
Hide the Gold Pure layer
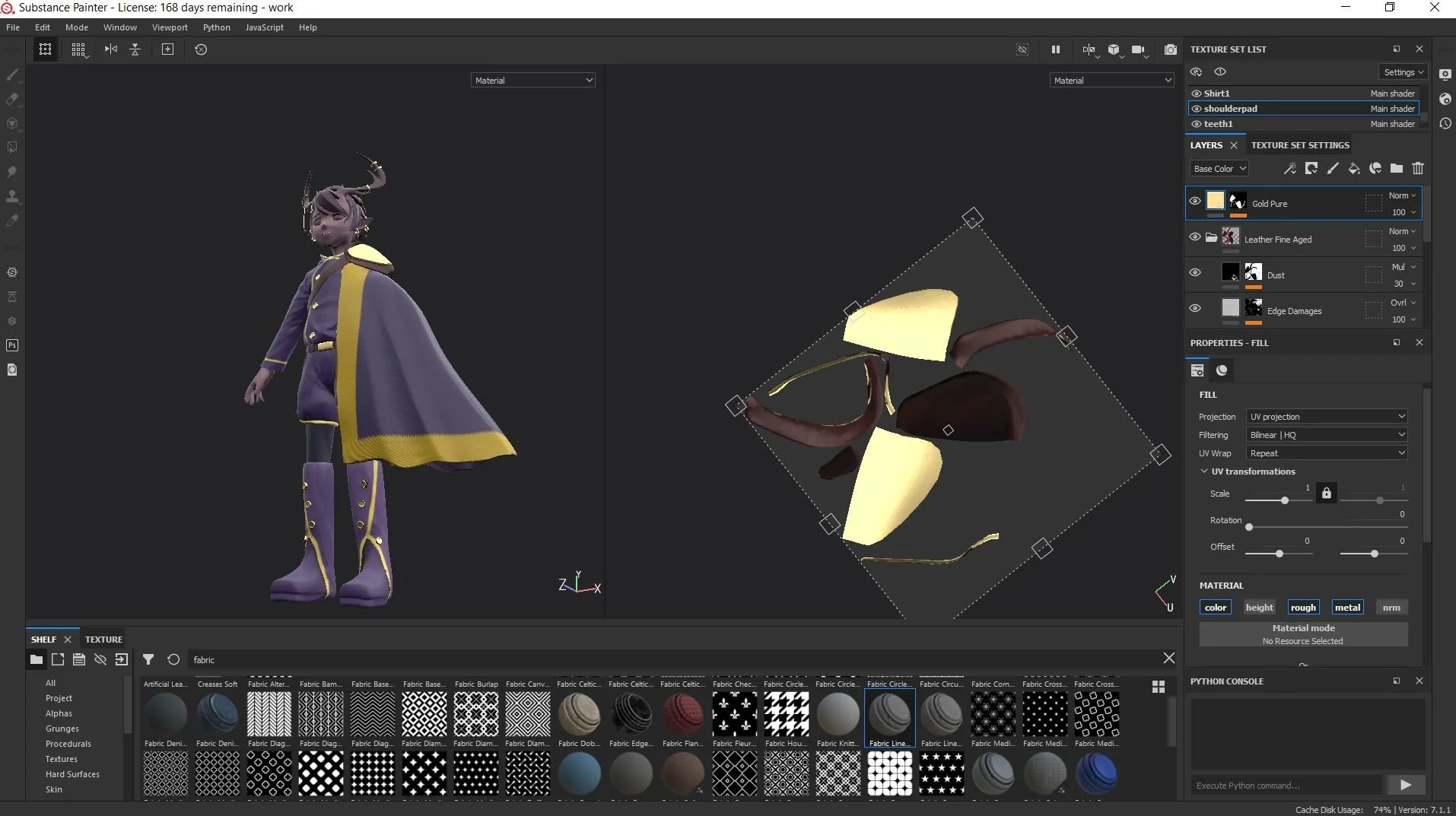(1195, 202)
